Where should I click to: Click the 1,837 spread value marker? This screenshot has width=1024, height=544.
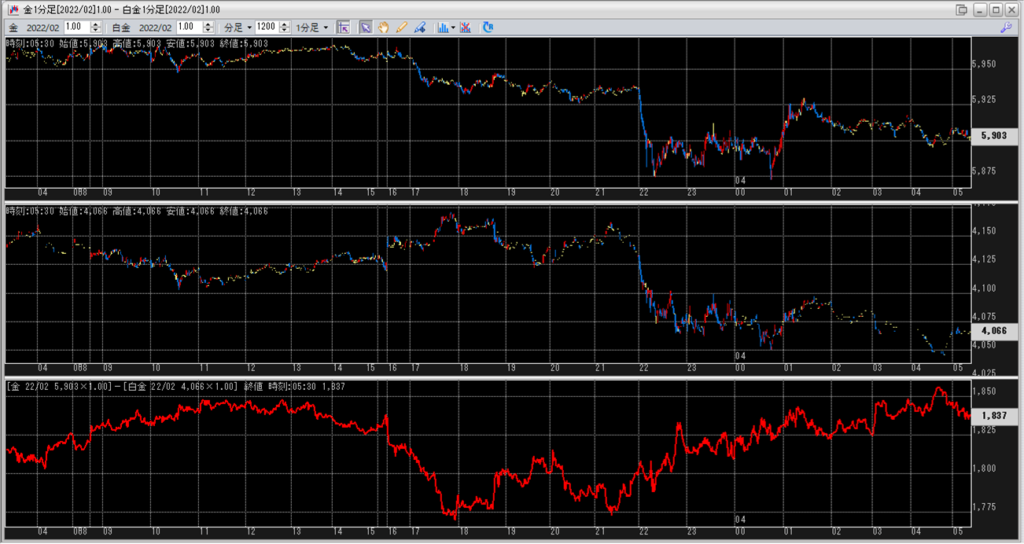pyautogui.click(x=994, y=415)
